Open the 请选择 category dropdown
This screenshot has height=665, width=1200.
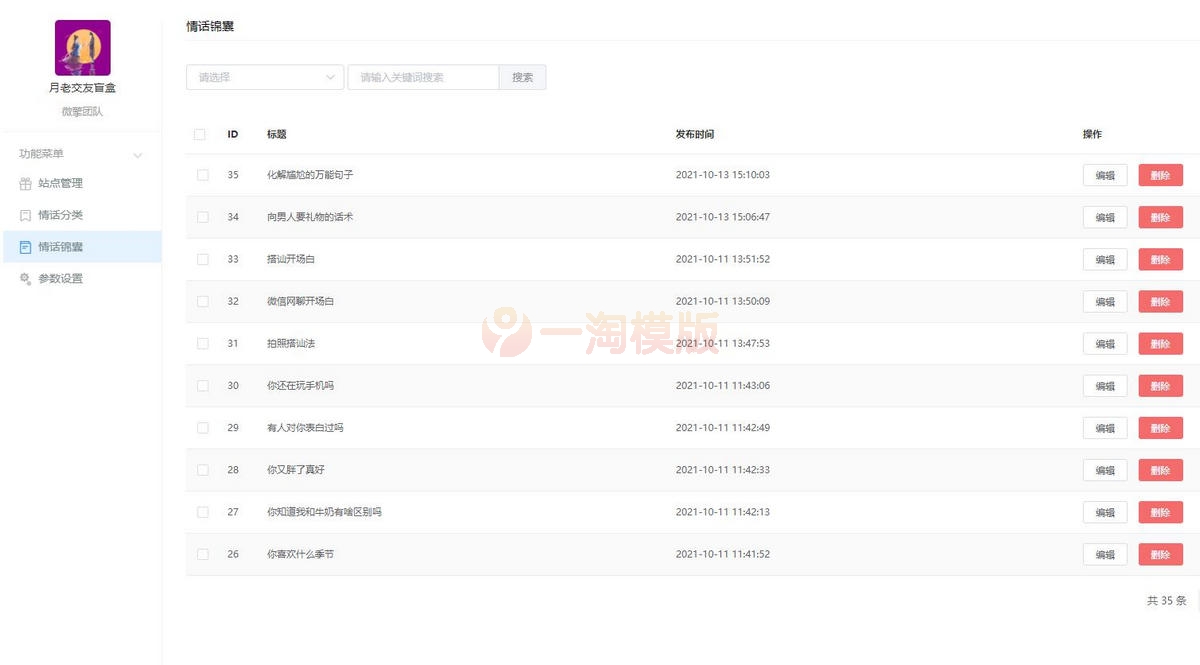coord(264,76)
